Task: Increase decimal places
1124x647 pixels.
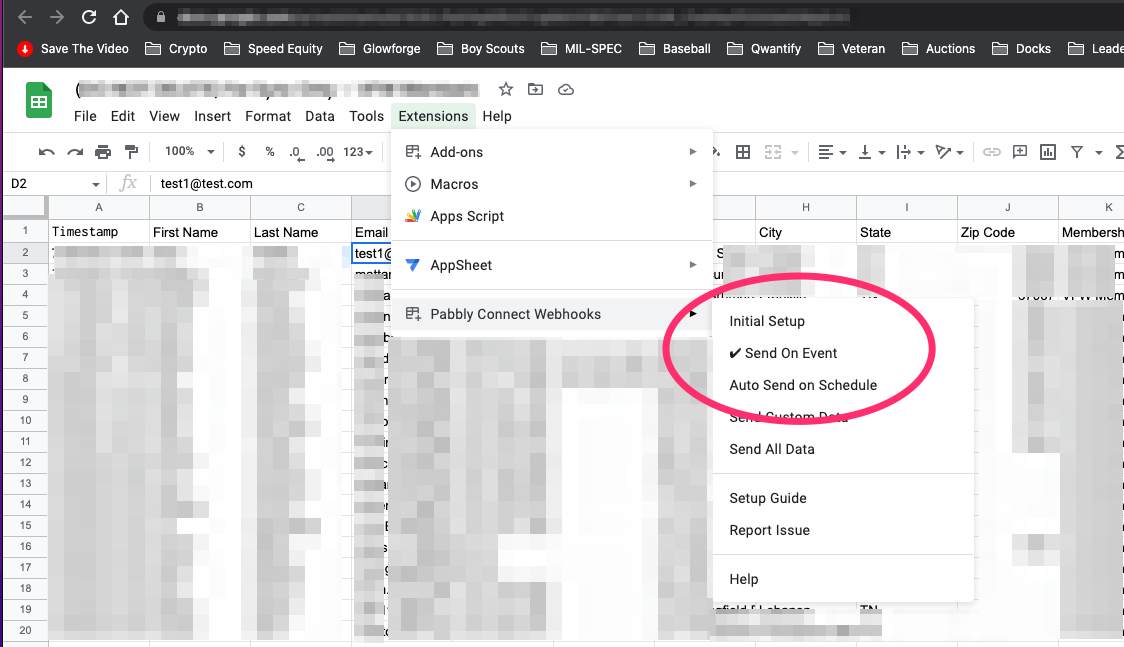Action: tap(325, 153)
